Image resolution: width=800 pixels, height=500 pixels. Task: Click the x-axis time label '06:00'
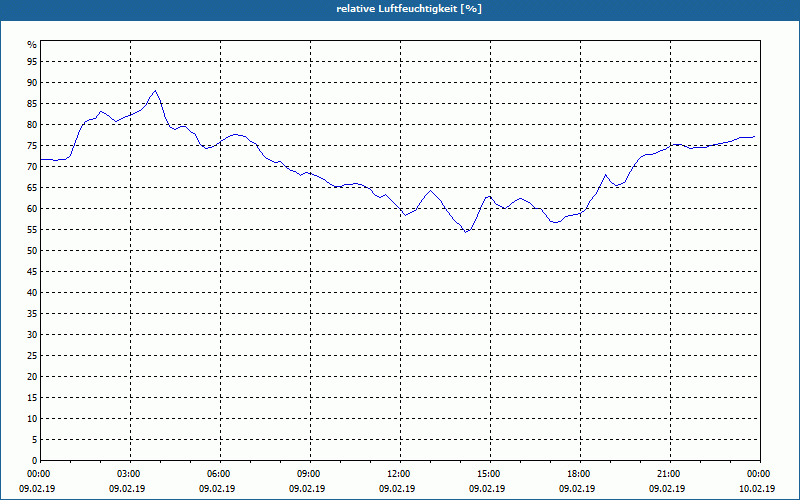coord(220,474)
